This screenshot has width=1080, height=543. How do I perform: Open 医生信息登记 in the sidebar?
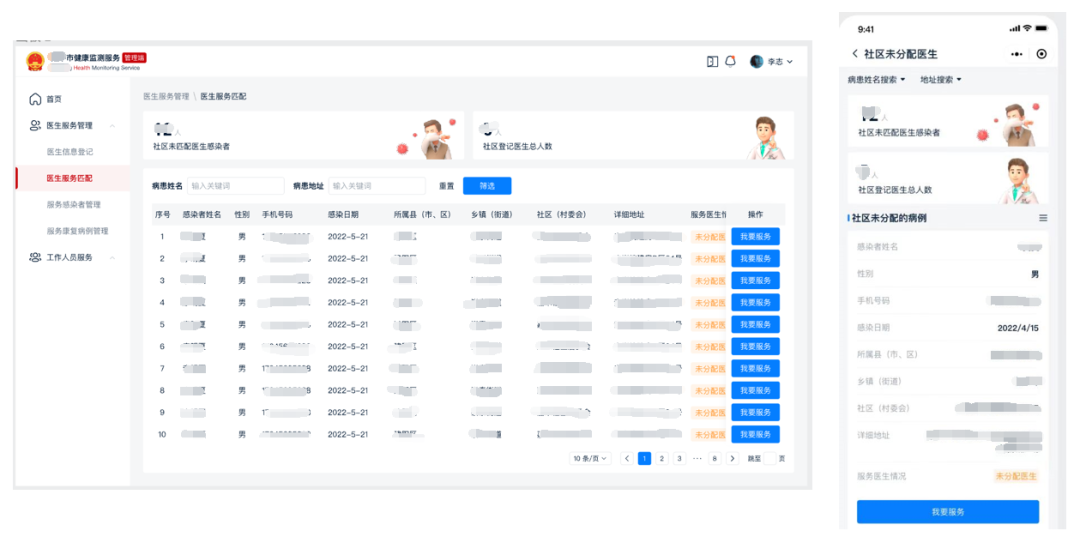coord(70,152)
